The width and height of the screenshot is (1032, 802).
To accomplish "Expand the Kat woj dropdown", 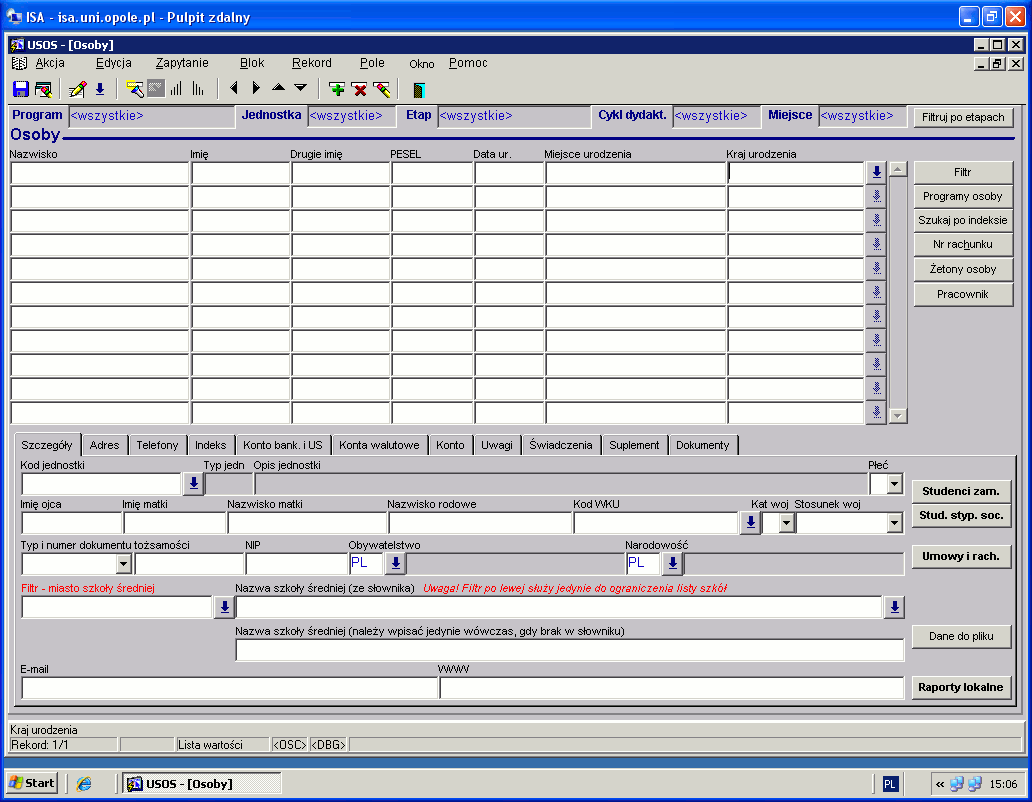I will 787,524.
